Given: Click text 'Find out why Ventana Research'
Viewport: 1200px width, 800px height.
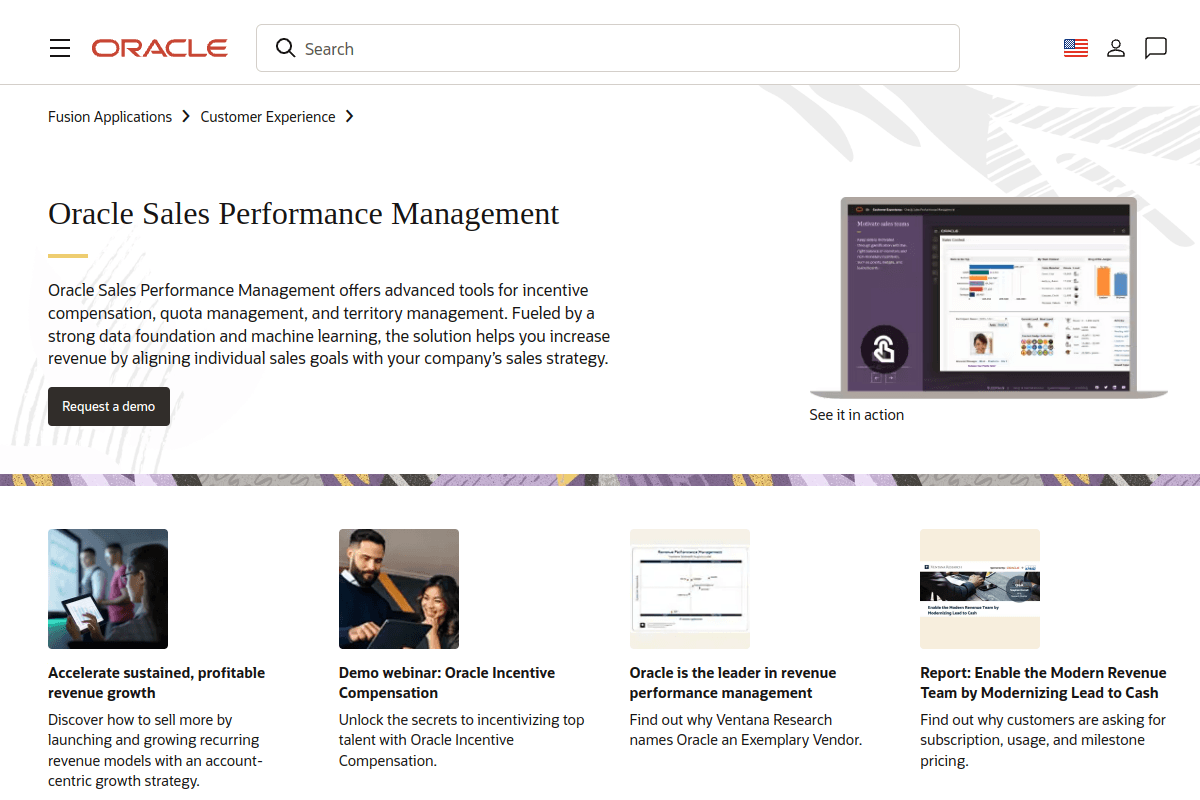Looking at the screenshot, I should [x=731, y=720].
